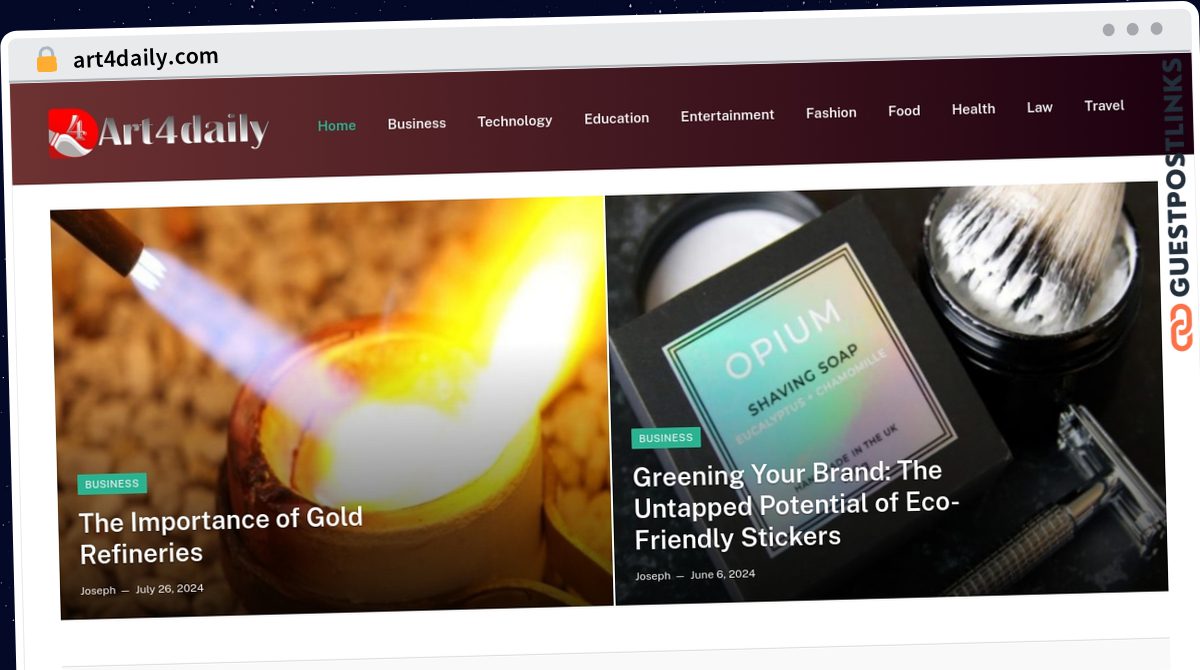Click the BUSINESS tag on the gold refinery post
Screen dimensions: 1200x670
point(112,484)
